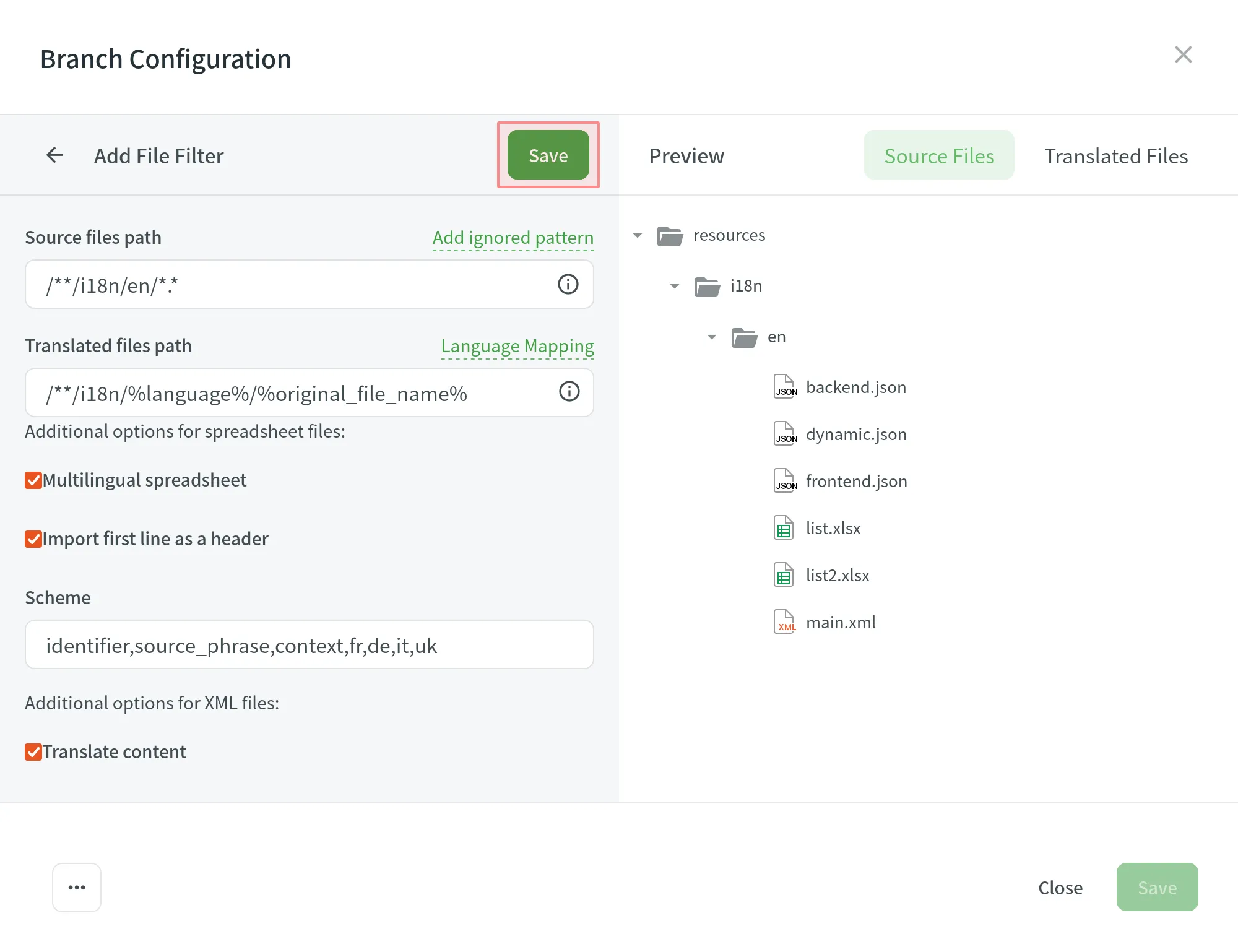Switch to Translated Files tab
This screenshot has width=1238, height=952.
1116,155
